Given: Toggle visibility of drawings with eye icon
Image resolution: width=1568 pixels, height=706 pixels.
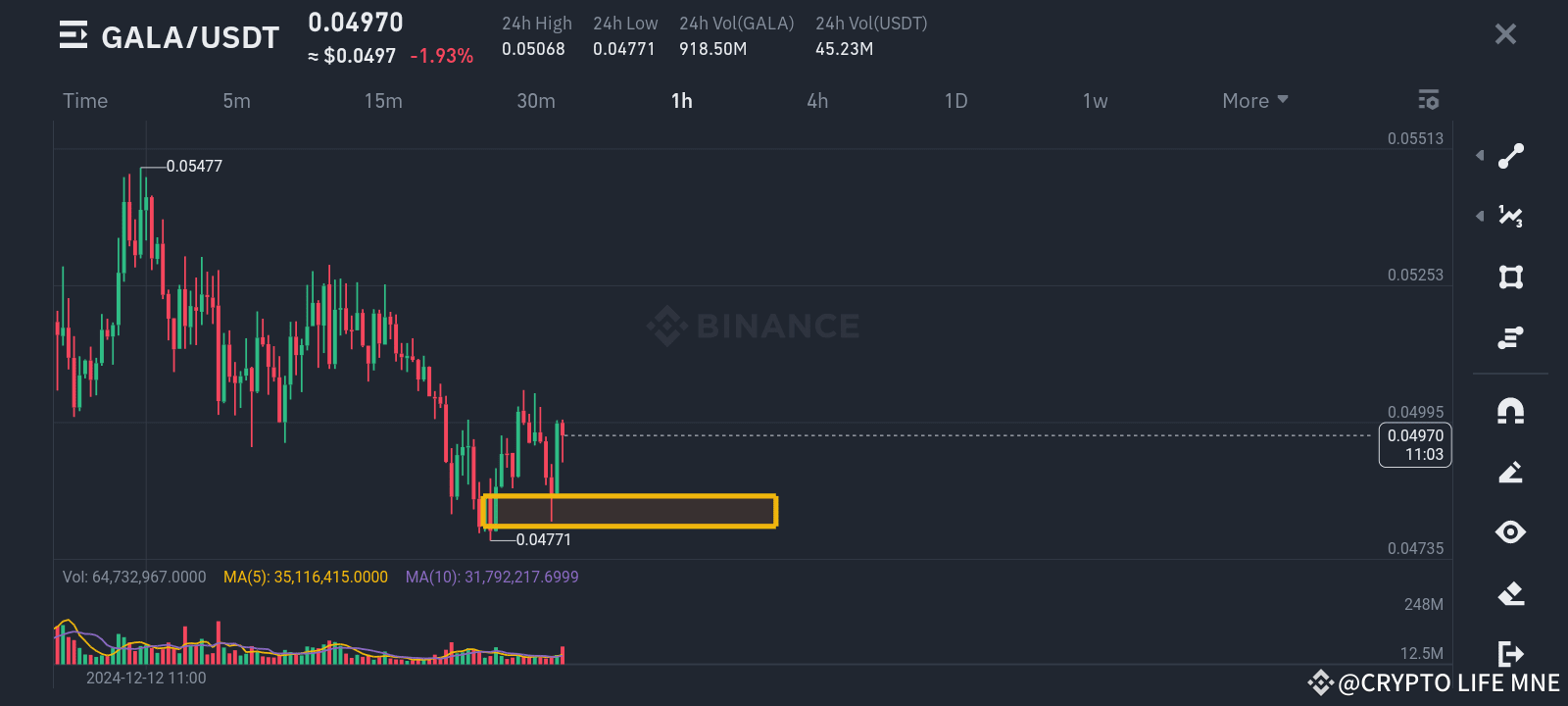Looking at the screenshot, I should (x=1510, y=532).
